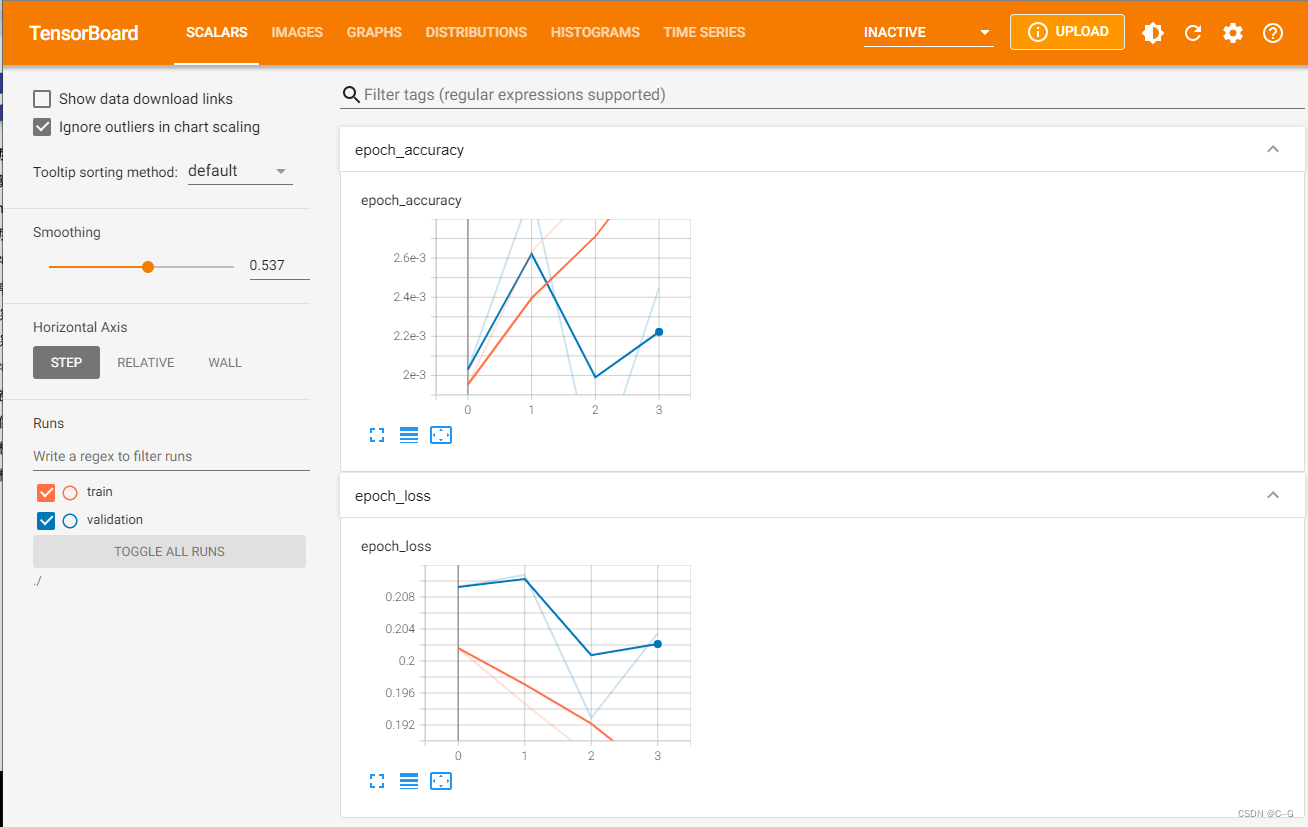Image resolution: width=1308 pixels, height=827 pixels.
Task: Click validation endpoint on epoch_loss chart
Action: (657, 644)
